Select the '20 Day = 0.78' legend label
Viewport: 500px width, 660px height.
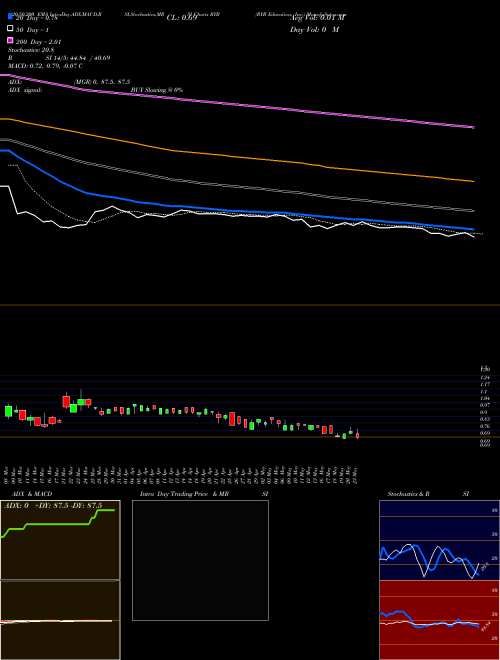(36, 18)
